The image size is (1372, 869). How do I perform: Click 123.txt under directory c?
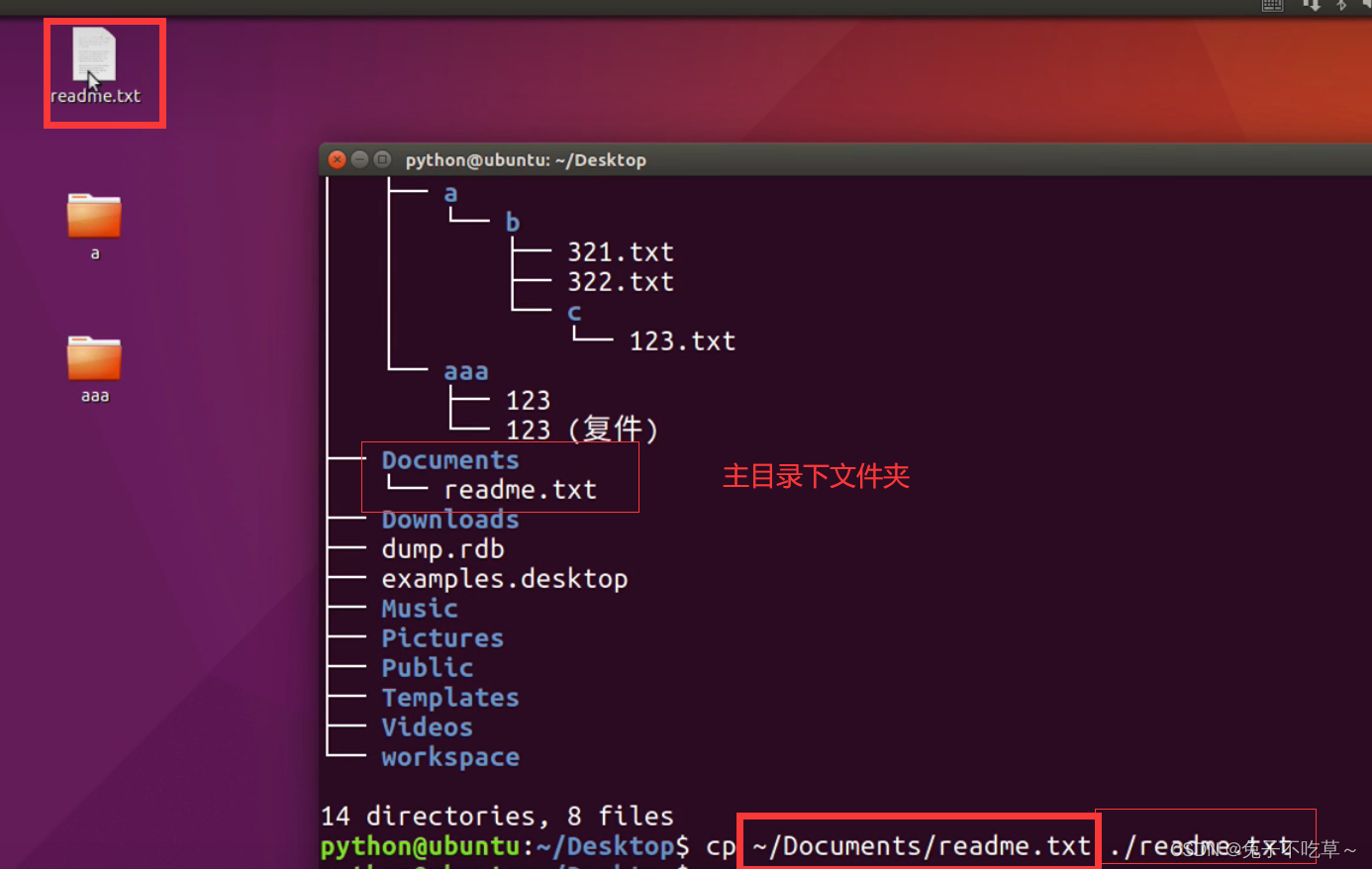(x=683, y=341)
